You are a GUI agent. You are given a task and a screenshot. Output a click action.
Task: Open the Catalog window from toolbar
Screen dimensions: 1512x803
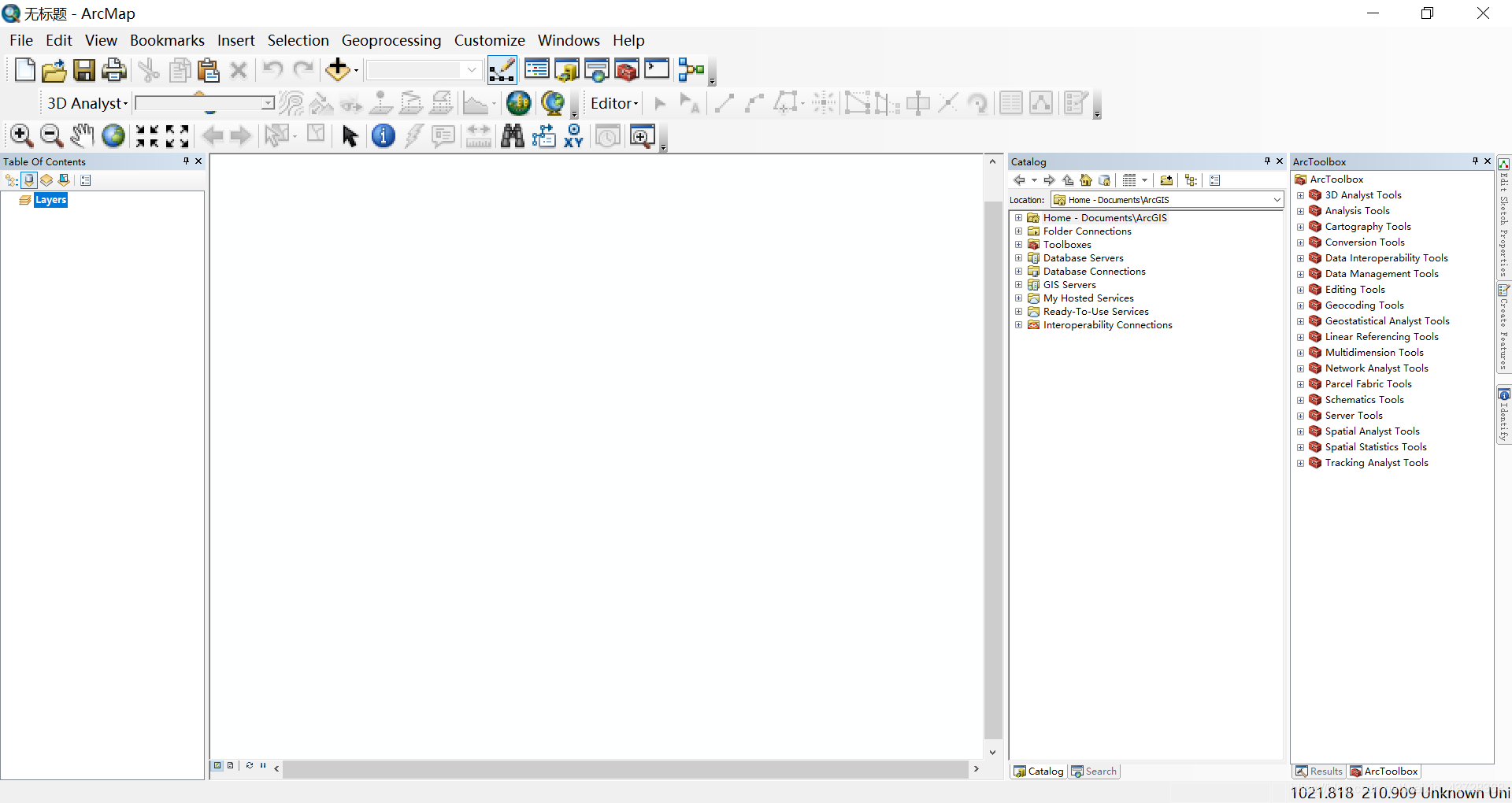pos(567,70)
